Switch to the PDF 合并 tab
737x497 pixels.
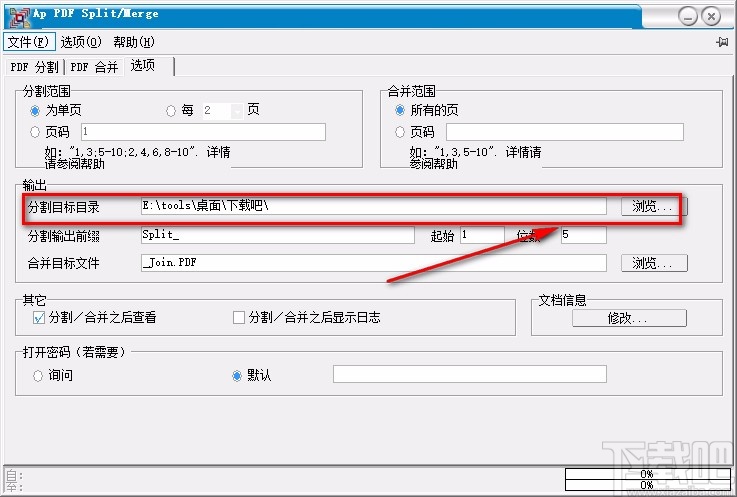pos(94,67)
